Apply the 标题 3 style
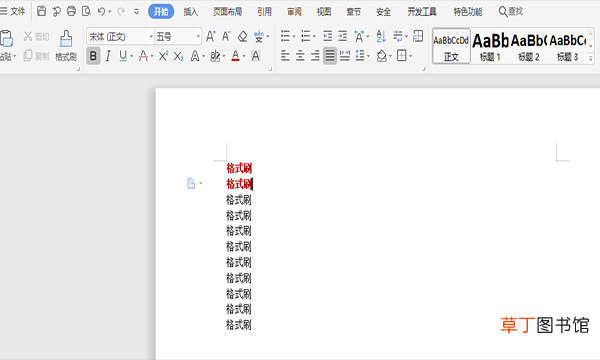The width and height of the screenshot is (600, 360). [x=567, y=46]
